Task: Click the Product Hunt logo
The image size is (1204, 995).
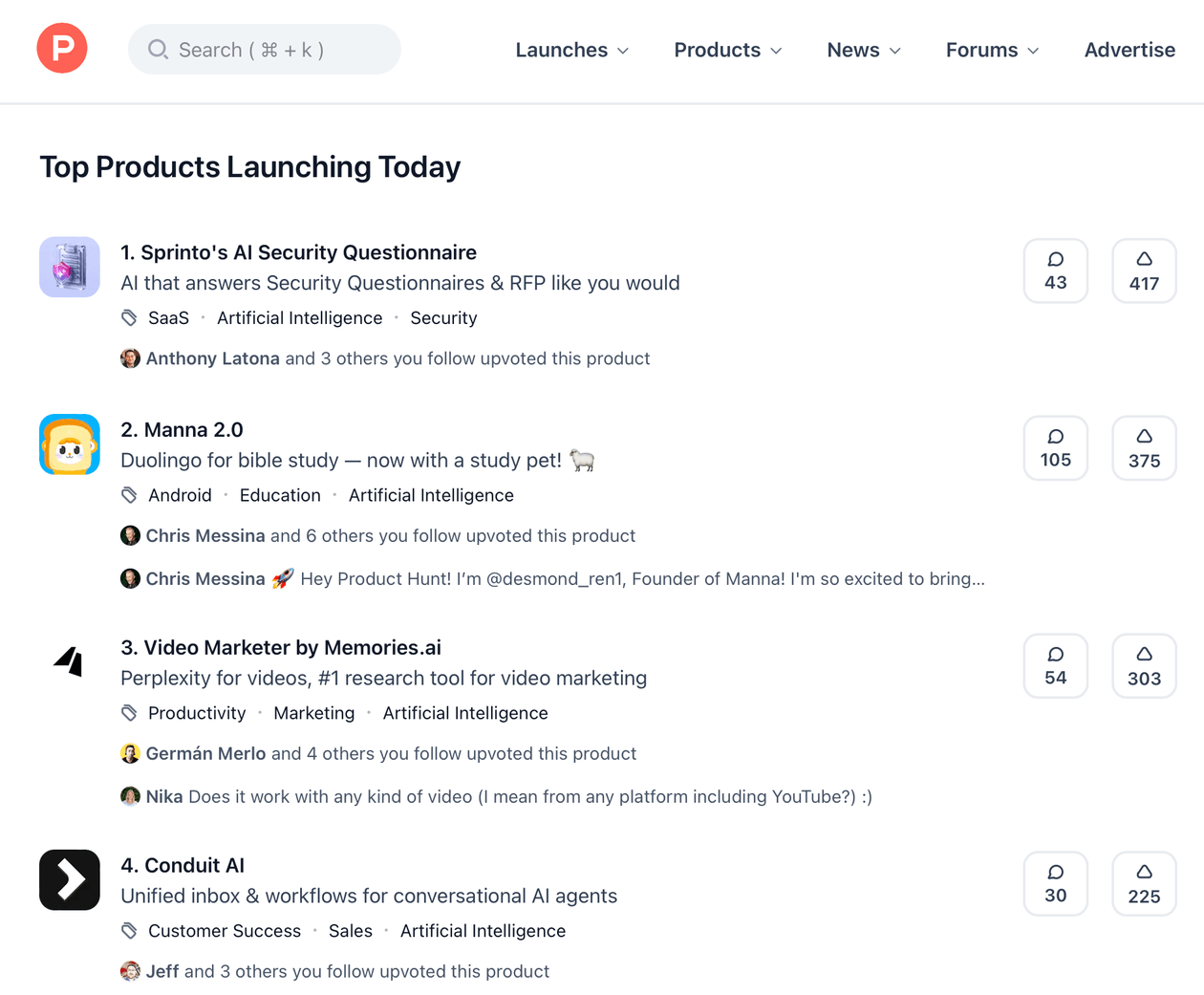Action: tap(62, 49)
